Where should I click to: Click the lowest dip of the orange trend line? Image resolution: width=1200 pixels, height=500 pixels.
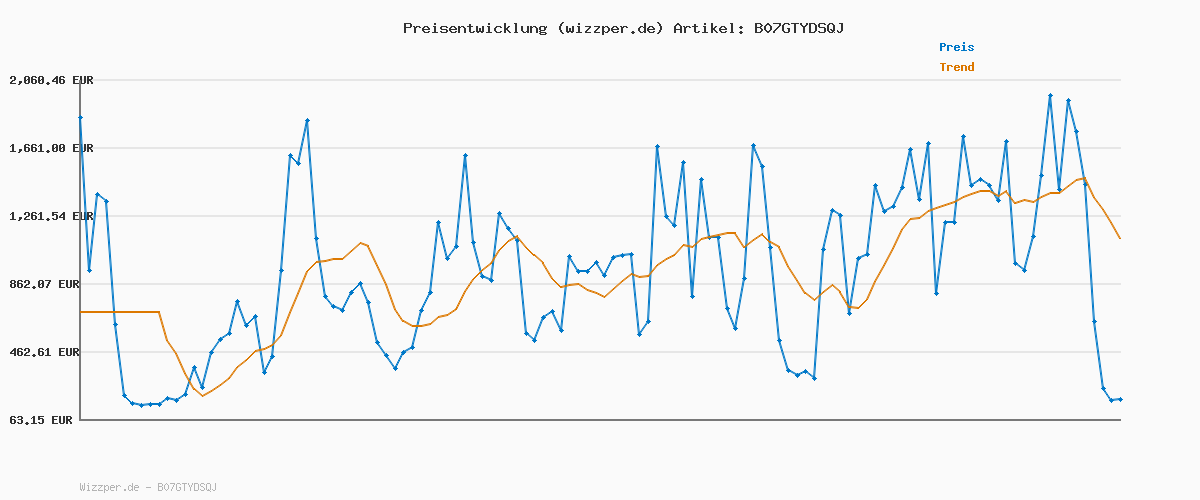coord(202,396)
